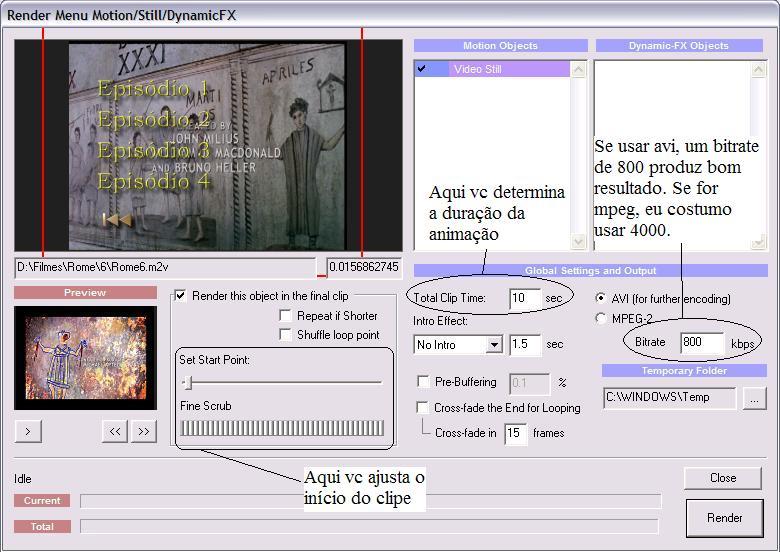This screenshot has width=780, height=552.
Task: Click the Preview thumbnail image
Action: tap(86, 358)
